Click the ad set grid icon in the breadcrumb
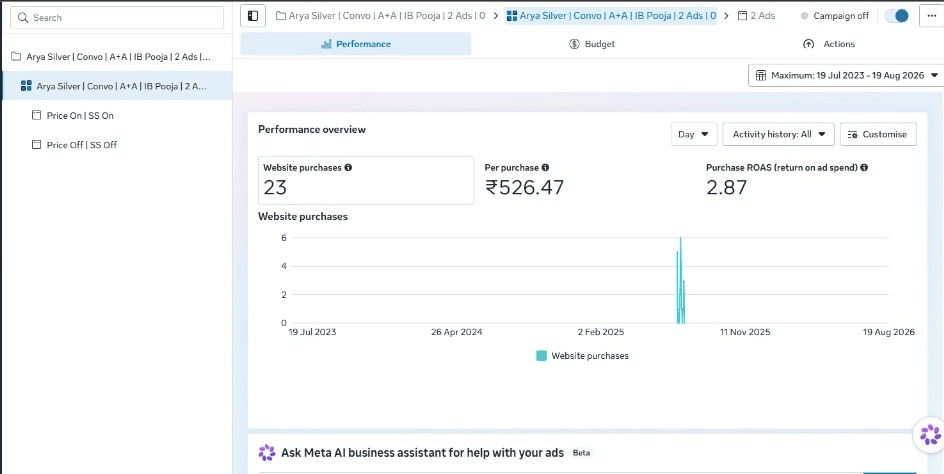 (512, 16)
